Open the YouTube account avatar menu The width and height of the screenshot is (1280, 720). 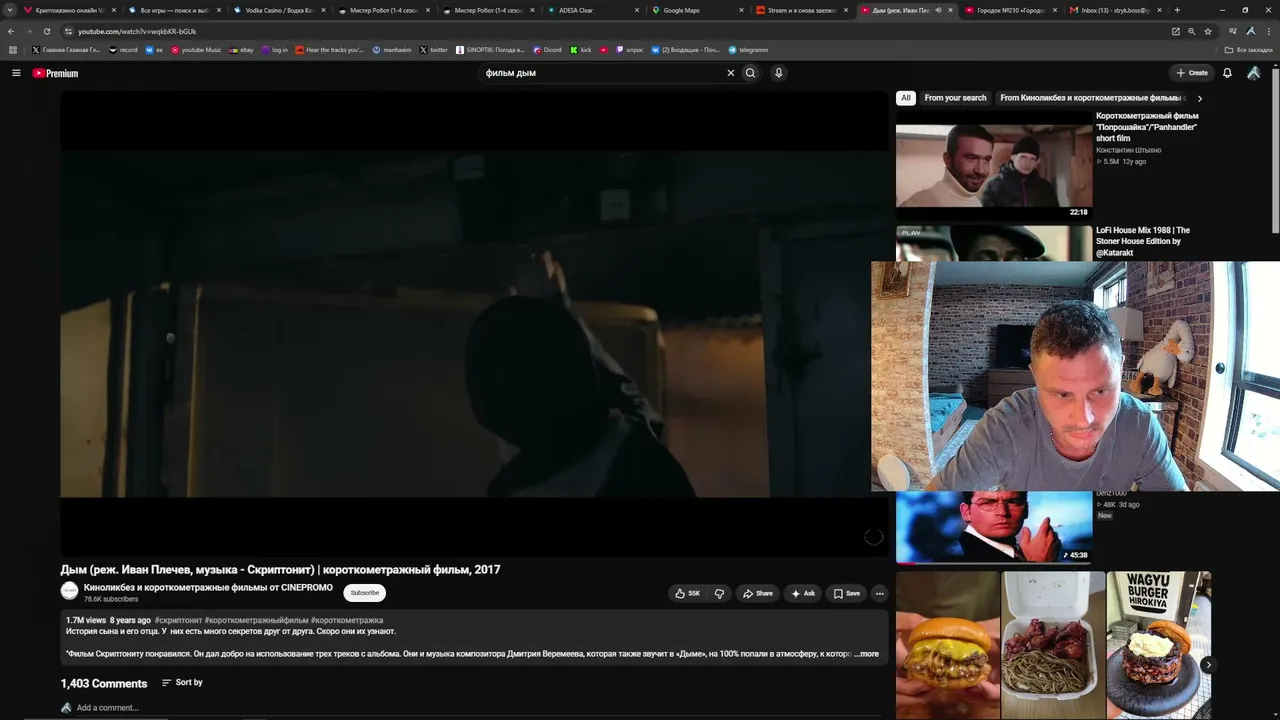point(1254,73)
